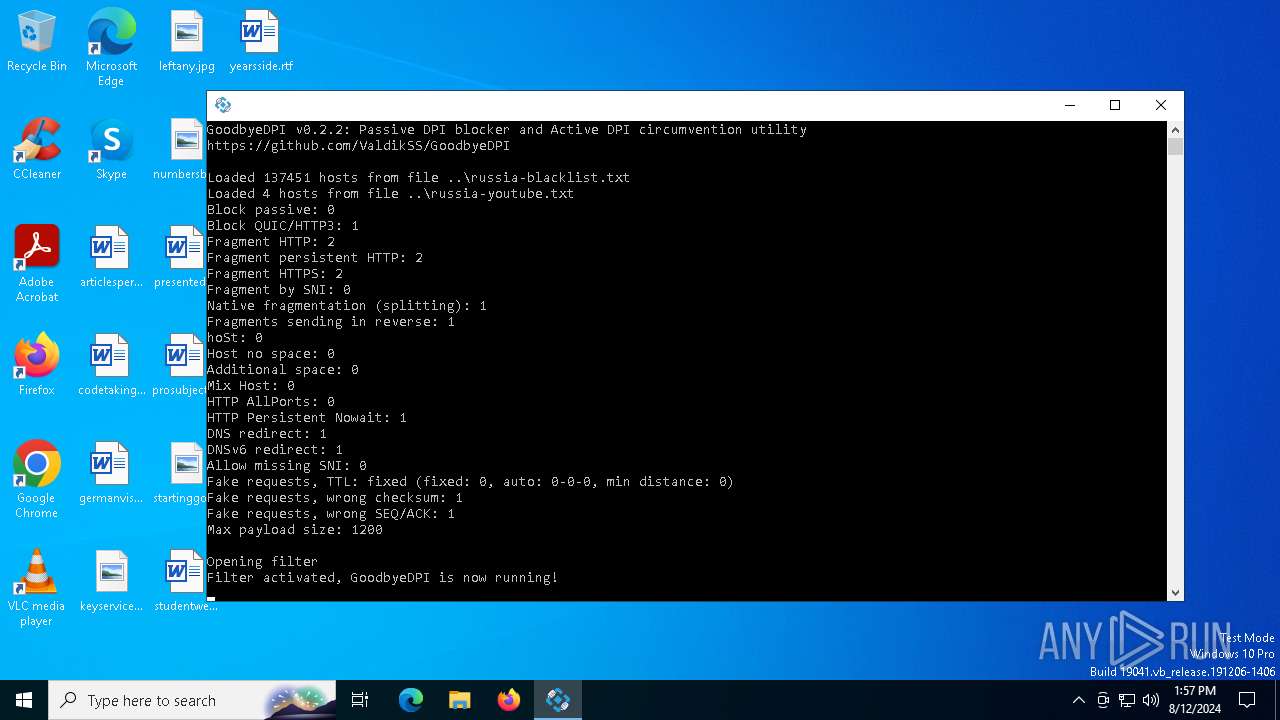Maximize the GoodbyeDPI console window
This screenshot has width=1280, height=720.
tap(1115, 105)
